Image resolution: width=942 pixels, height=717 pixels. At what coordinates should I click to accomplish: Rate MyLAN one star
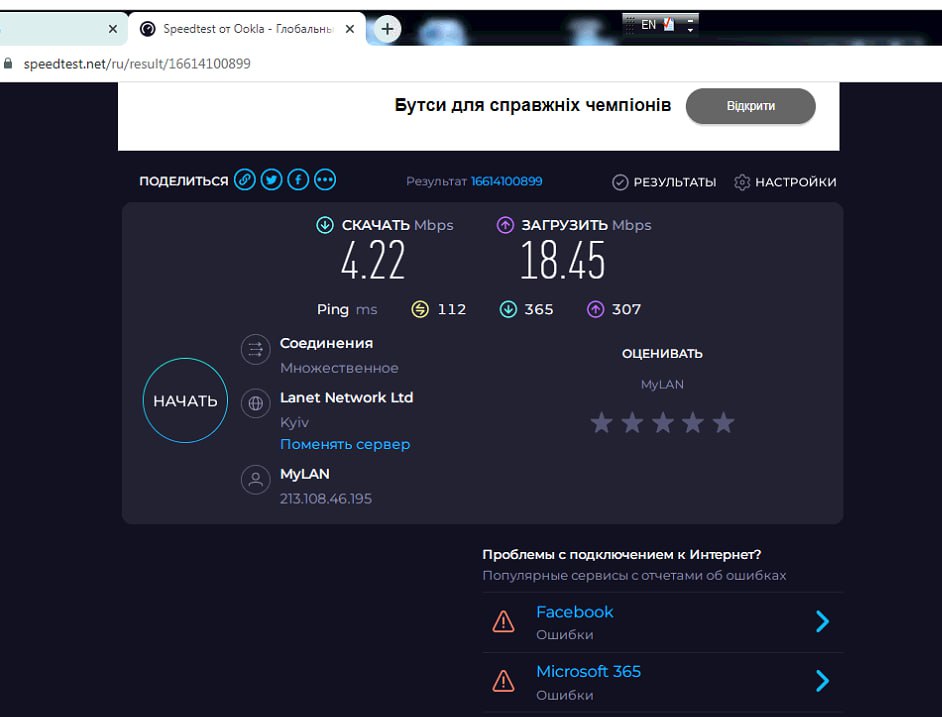[601, 423]
